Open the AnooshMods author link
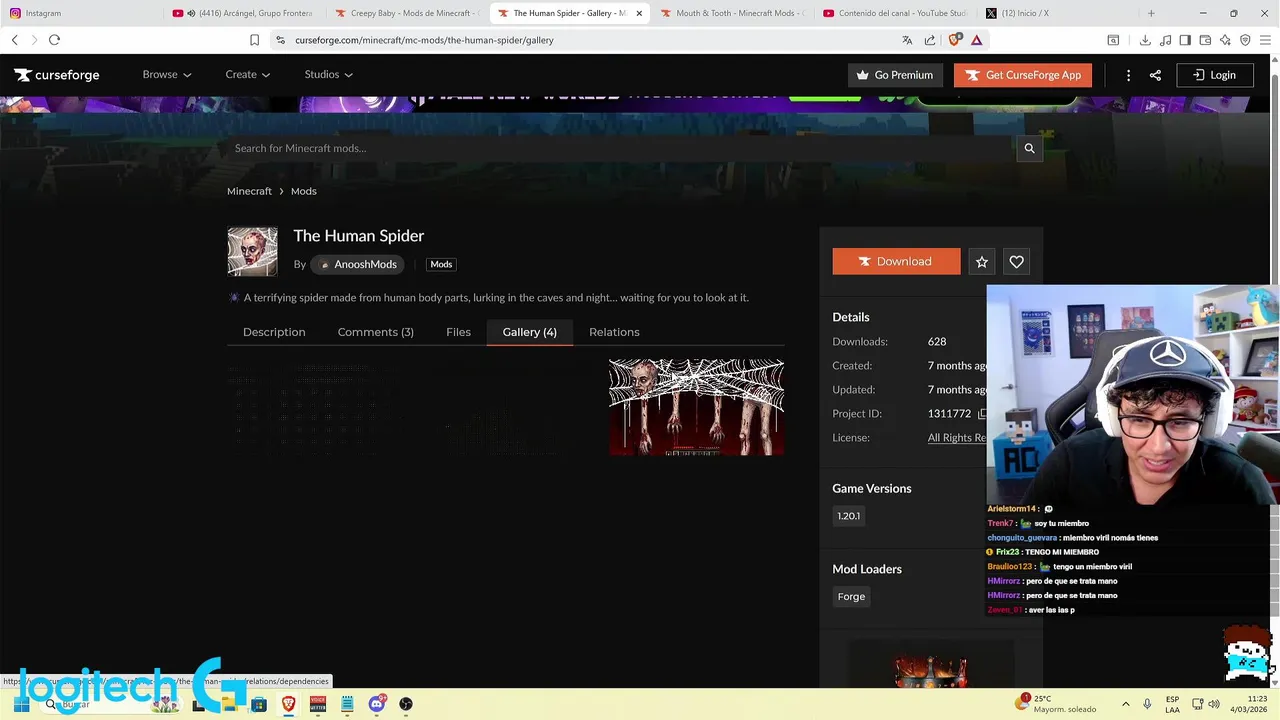The image size is (1280, 720). [x=358, y=264]
